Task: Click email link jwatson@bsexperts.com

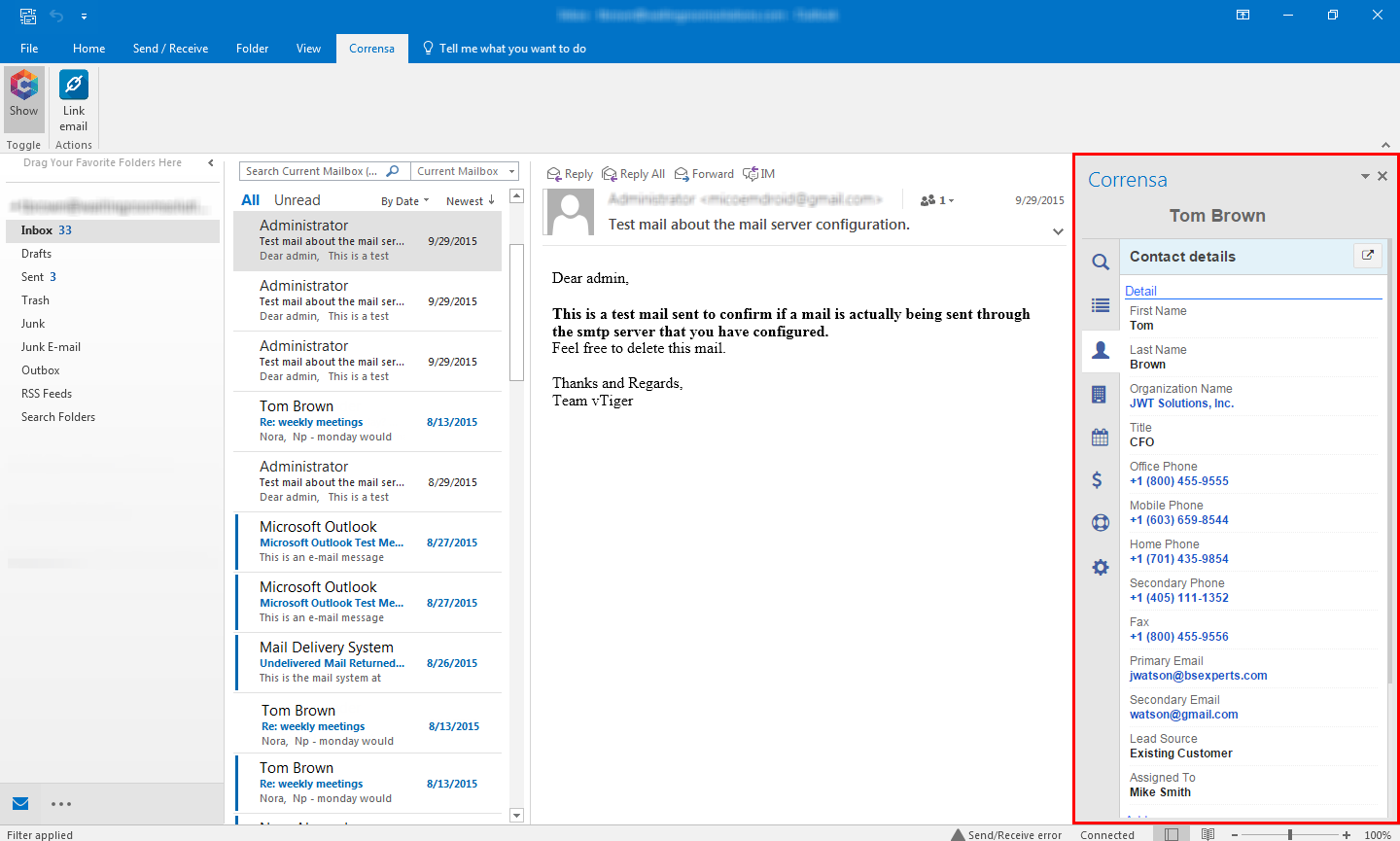Action: (1198, 676)
